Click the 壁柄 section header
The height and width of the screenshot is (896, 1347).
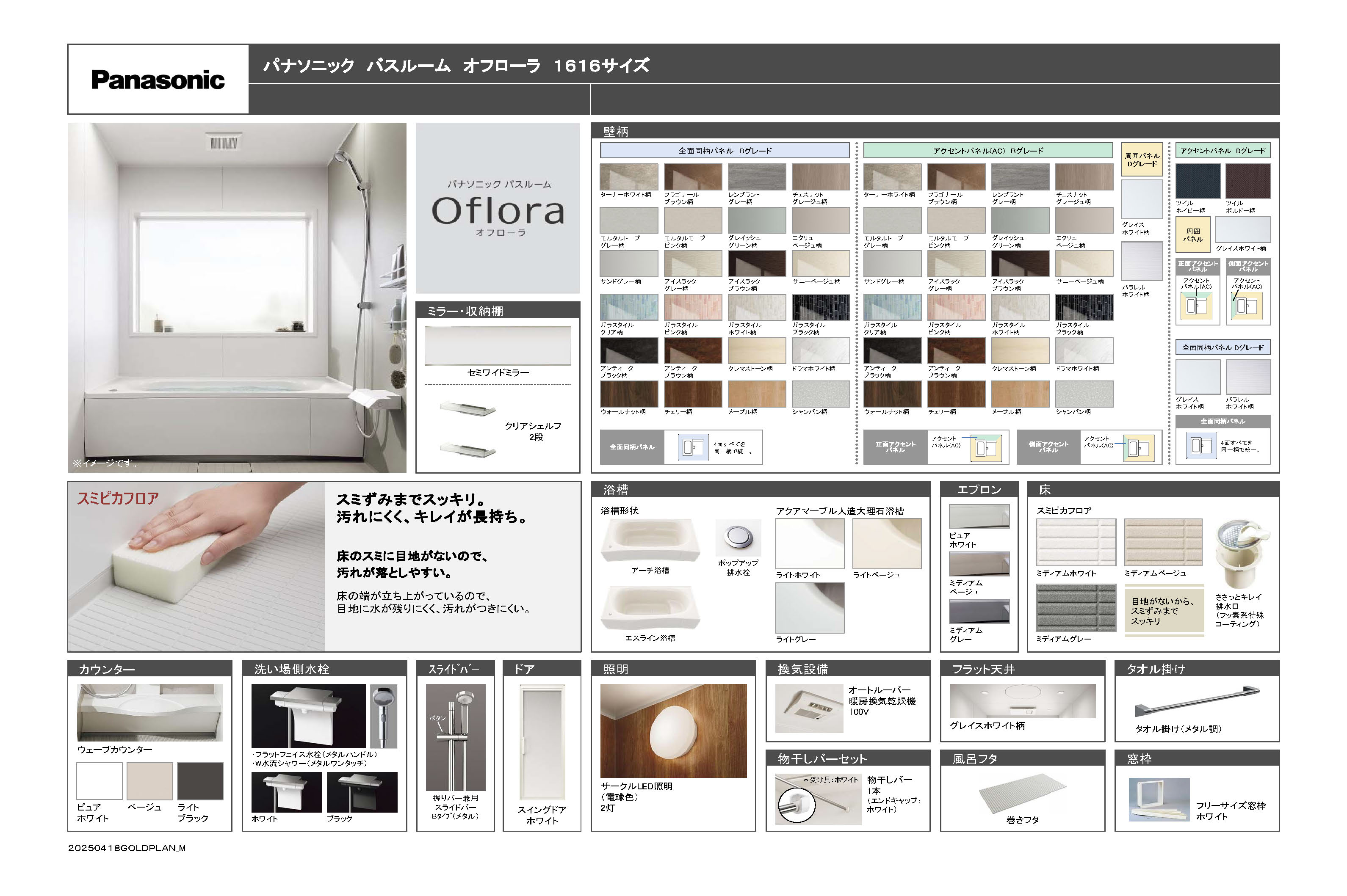coord(935,131)
